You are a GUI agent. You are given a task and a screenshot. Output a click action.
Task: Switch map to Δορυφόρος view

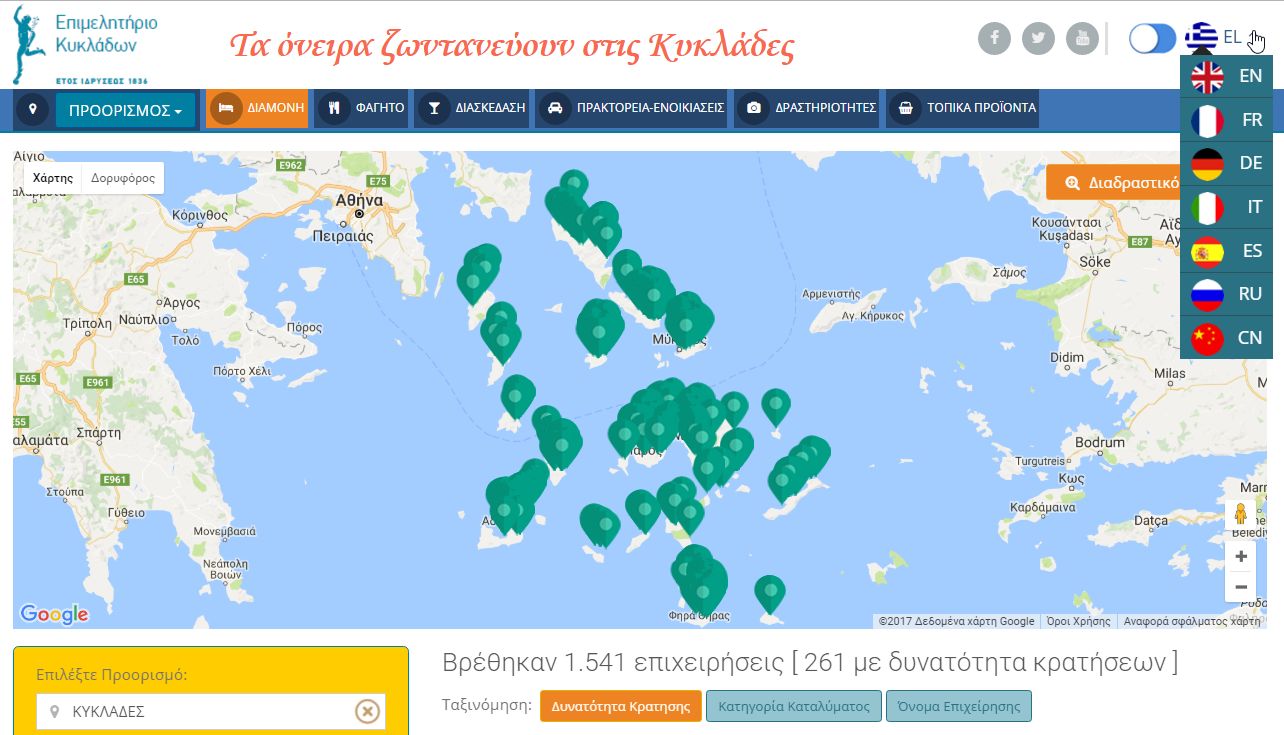coord(122,178)
